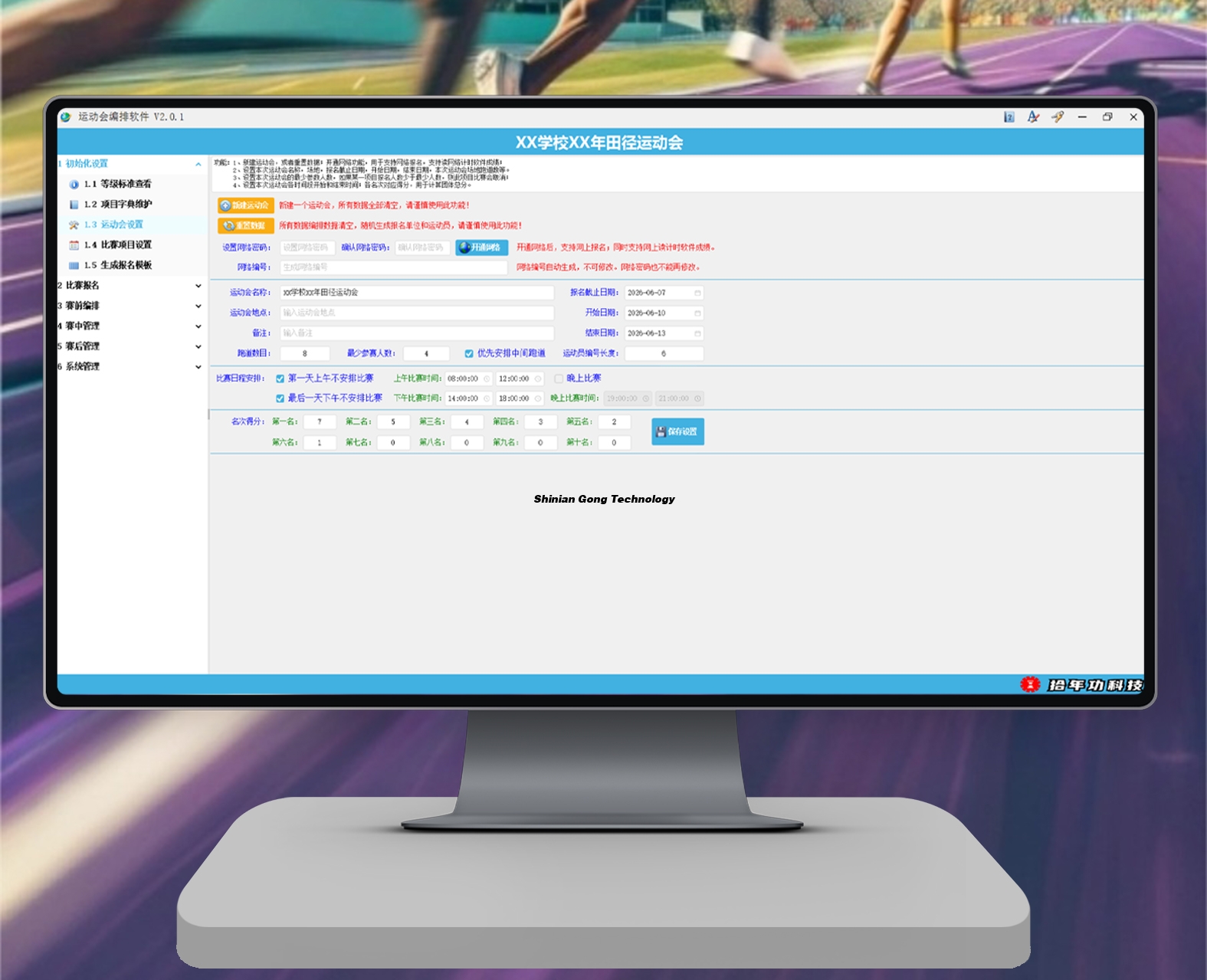Click the pin icon in the title bar

point(1058,117)
